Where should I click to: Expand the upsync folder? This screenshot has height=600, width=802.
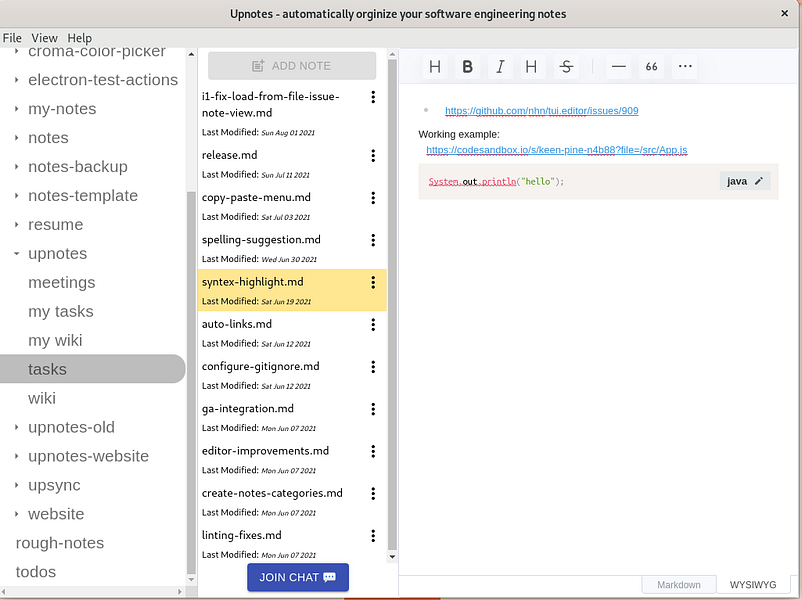click(x=16, y=485)
